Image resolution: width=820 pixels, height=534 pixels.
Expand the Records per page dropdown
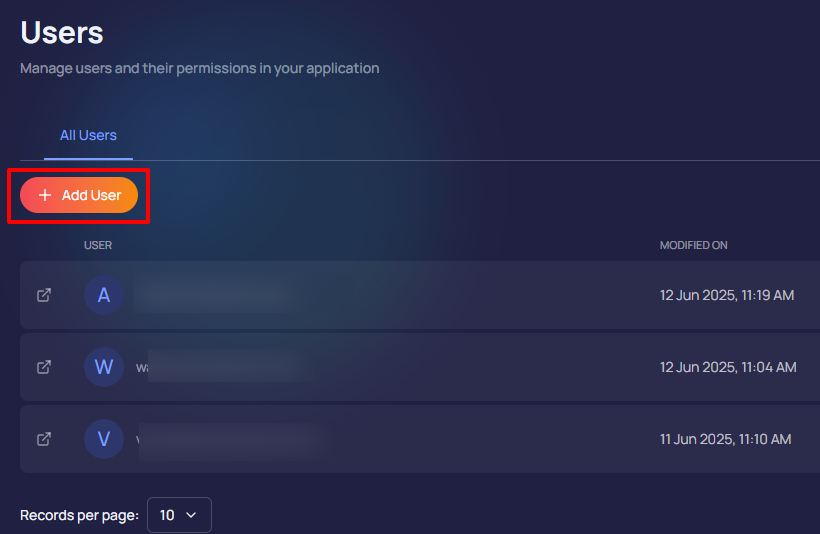179,515
